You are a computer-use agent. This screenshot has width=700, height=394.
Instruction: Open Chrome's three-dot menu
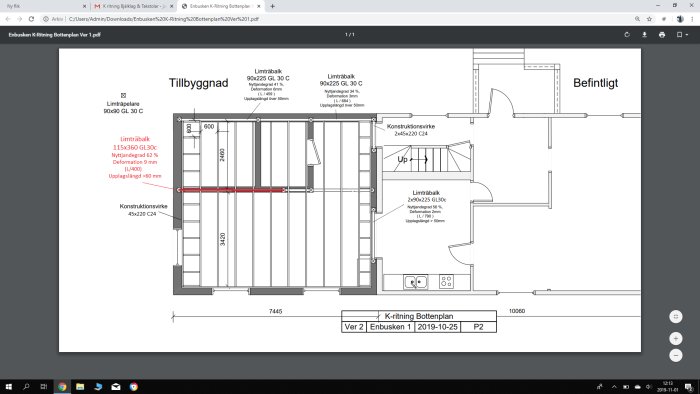tap(692, 19)
